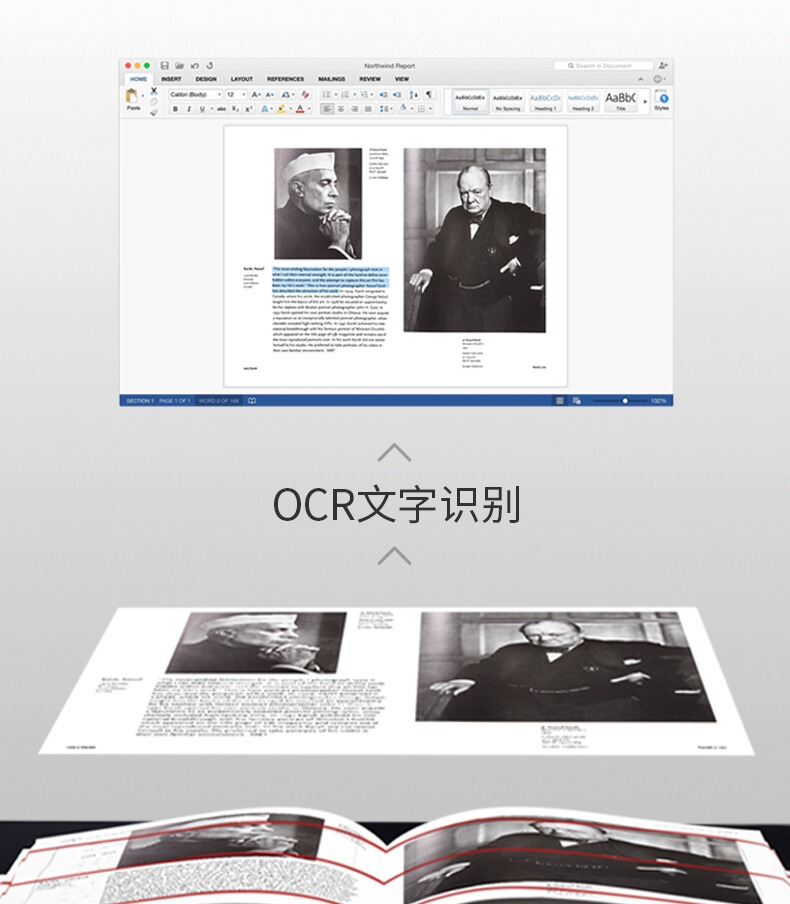This screenshot has height=904, width=790.
Task: Expand the styles gallery arrow
Action: 645,101
